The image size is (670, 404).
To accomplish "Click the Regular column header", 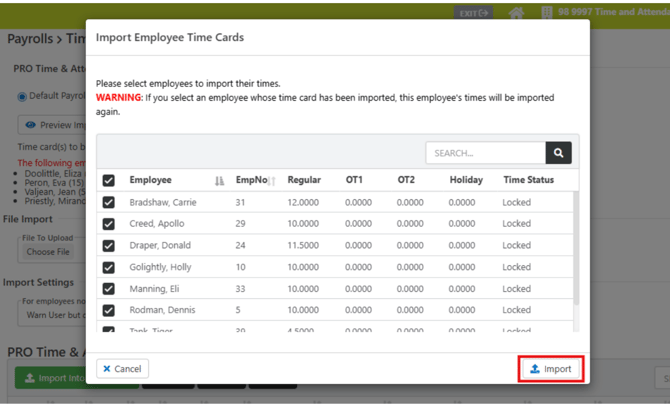I will 304,180.
